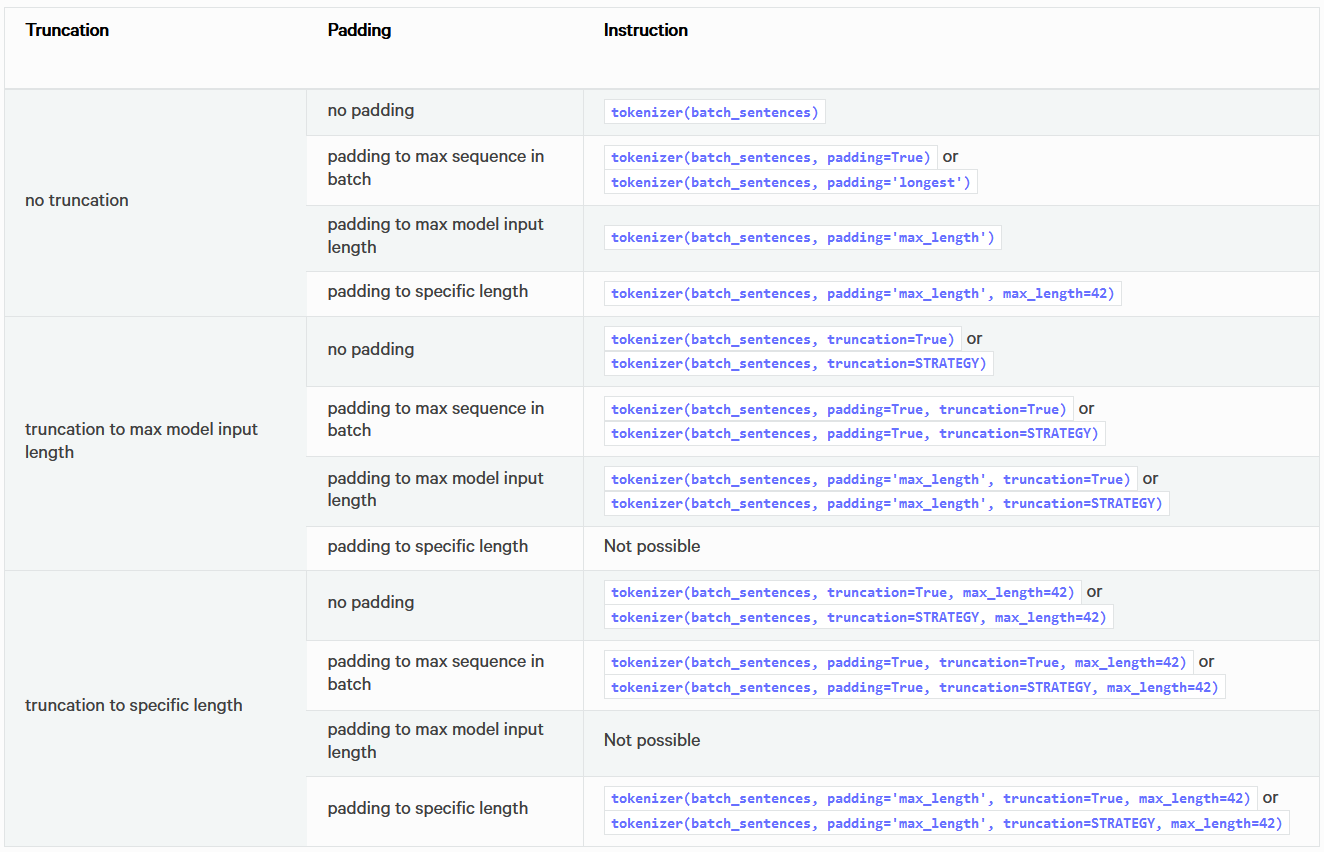This screenshot has height=852, width=1324.
Task: Click "padding to specific length" under no truncation
Action: (x=428, y=291)
